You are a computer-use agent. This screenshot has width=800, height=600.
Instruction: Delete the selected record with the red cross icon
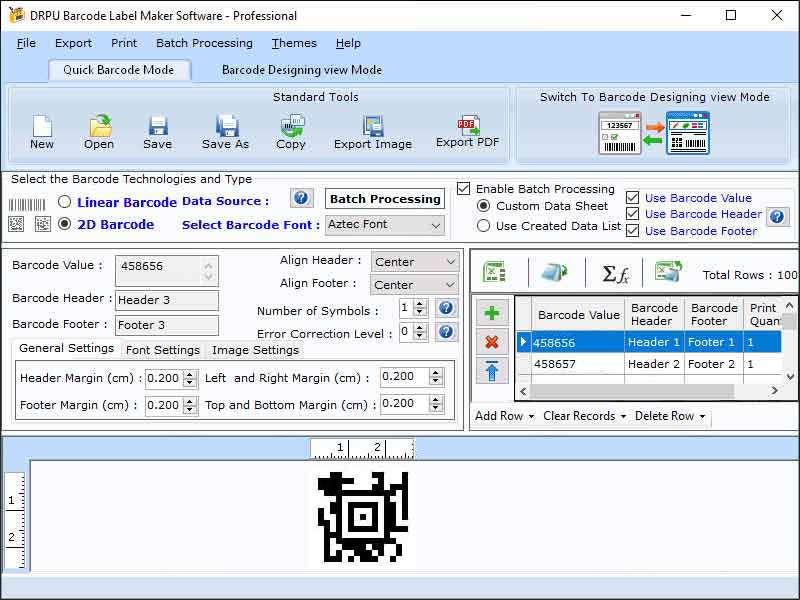(x=491, y=339)
